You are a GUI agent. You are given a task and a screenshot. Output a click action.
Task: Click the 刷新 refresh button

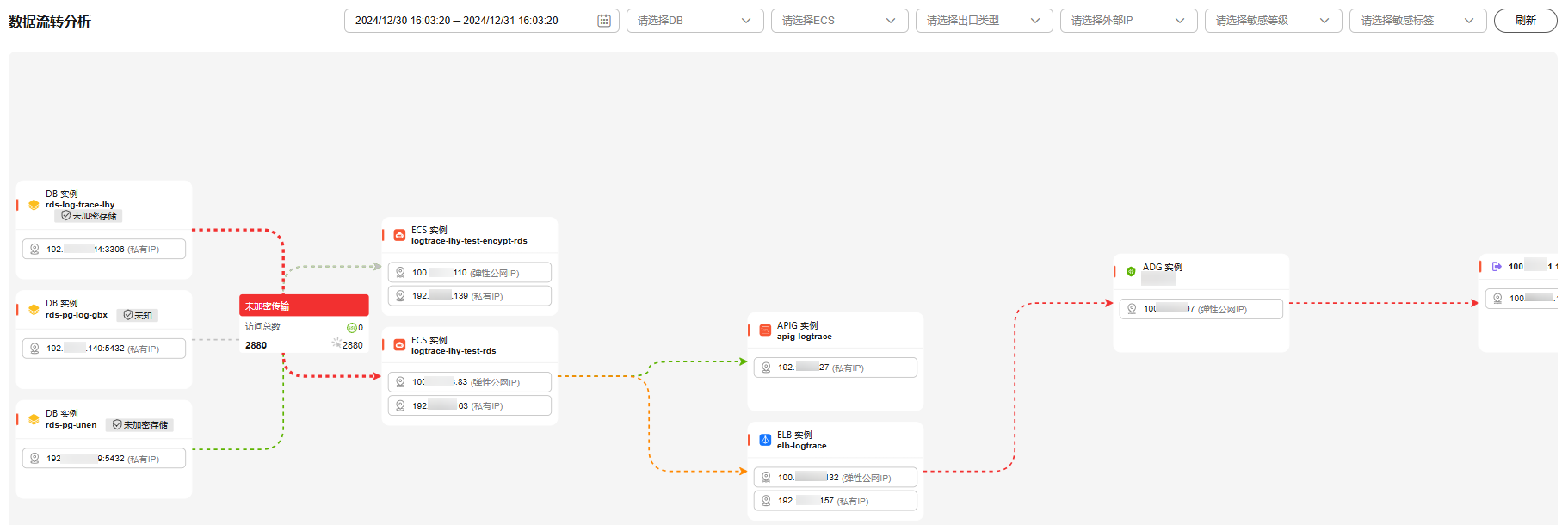point(1525,21)
